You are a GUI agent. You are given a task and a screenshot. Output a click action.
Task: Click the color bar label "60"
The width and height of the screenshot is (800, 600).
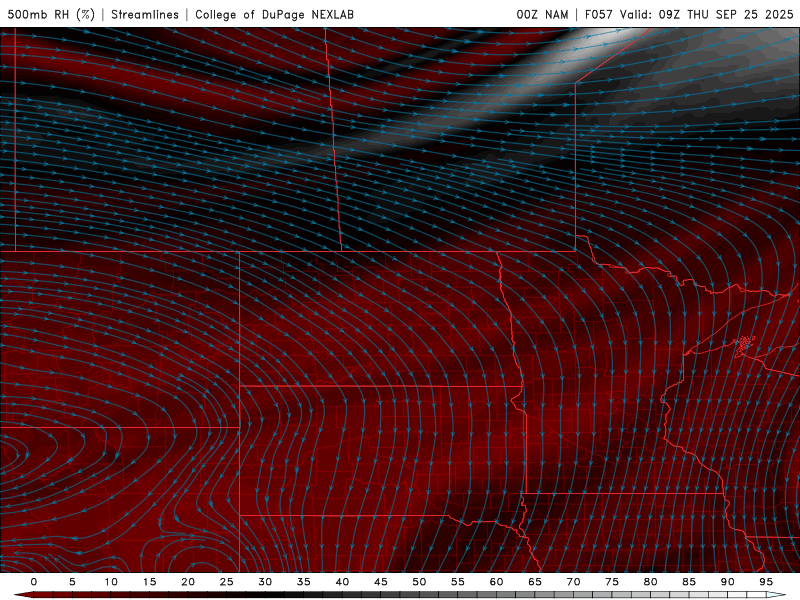pyautogui.click(x=496, y=582)
